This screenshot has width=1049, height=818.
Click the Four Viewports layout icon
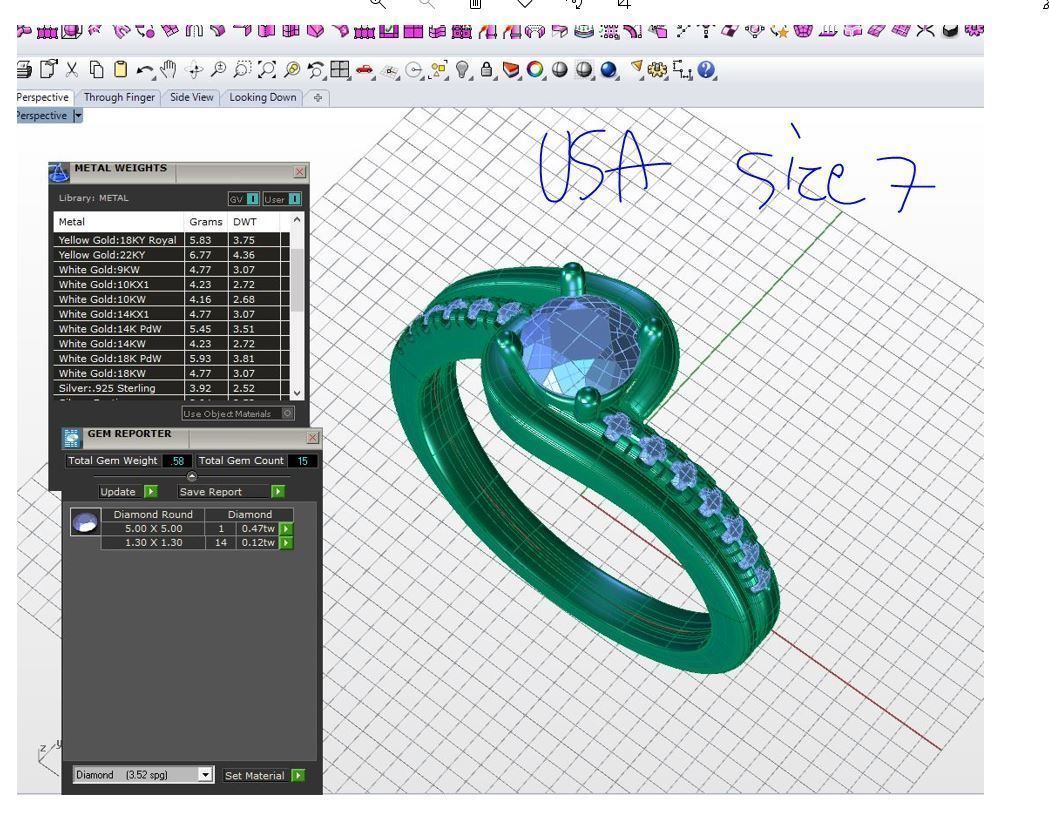(x=340, y=70)
